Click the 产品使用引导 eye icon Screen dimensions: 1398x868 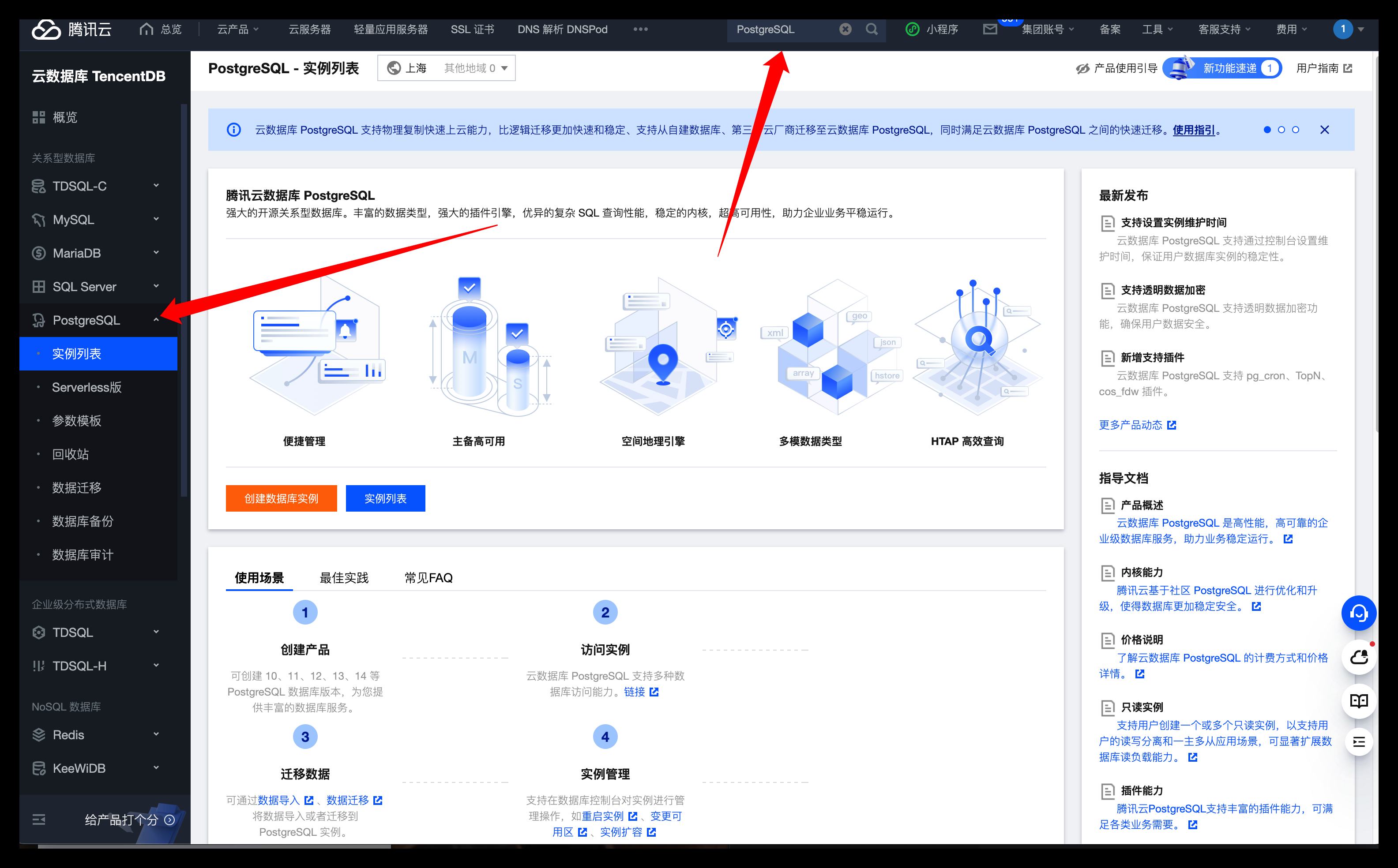1082,69
